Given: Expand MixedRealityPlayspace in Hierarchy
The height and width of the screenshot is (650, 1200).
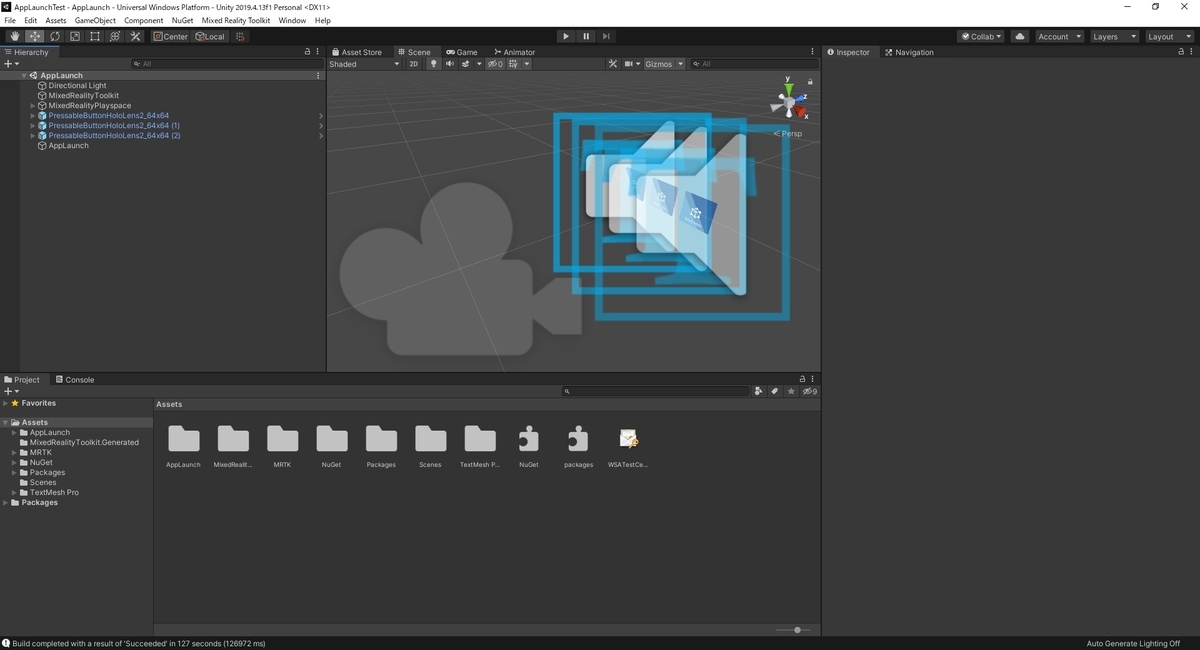Looking at the screenshot, I should tap(33, 106).
